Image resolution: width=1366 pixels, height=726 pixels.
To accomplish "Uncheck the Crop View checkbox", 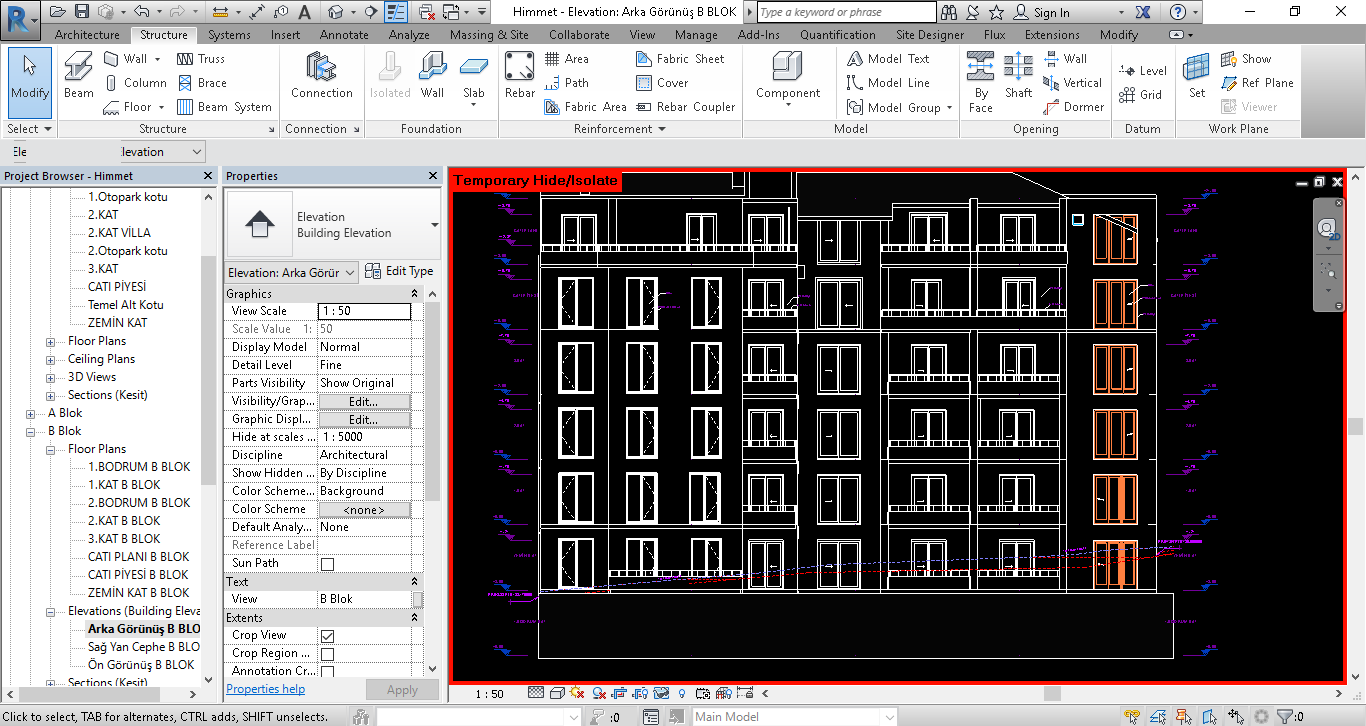I will point(327,636).
